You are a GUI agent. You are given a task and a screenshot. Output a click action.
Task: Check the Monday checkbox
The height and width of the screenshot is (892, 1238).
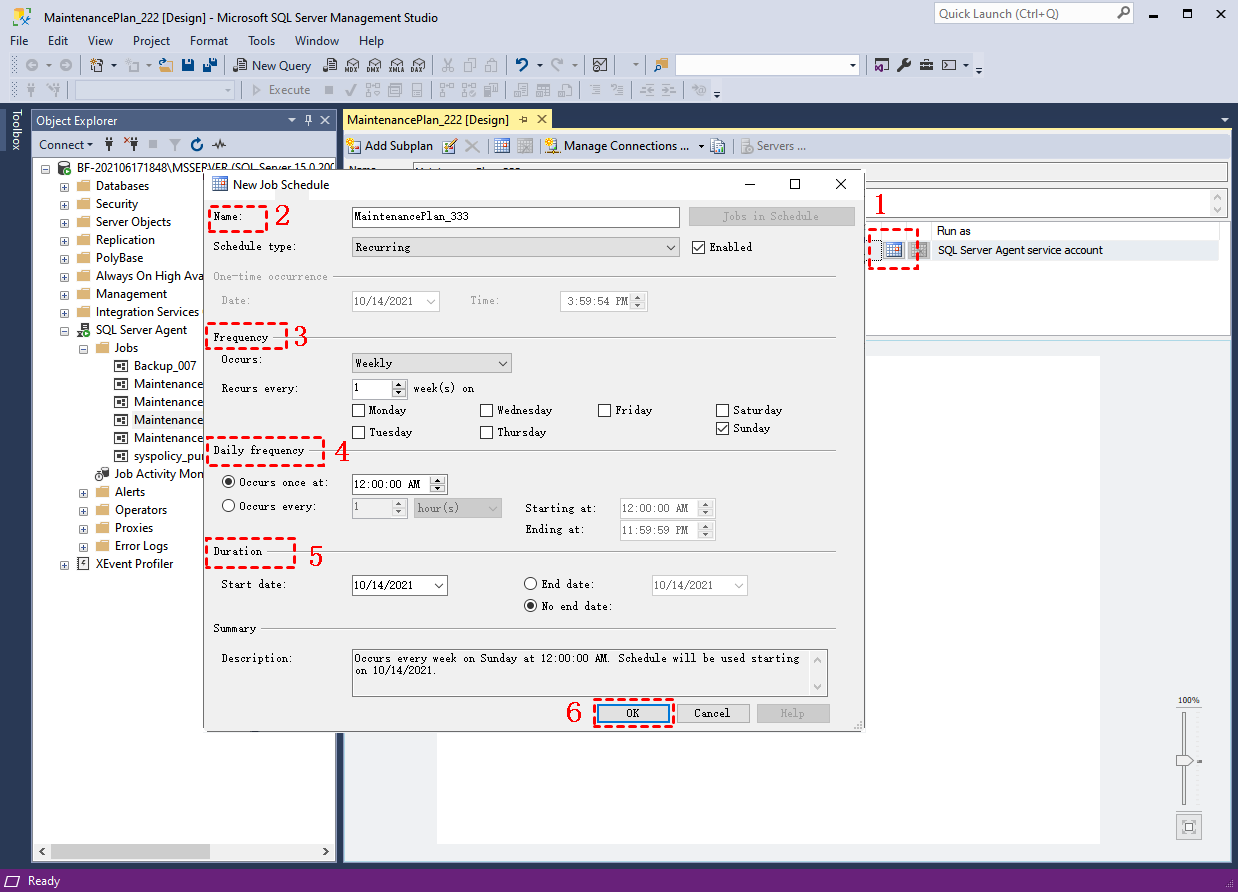(x=359, y=410)
